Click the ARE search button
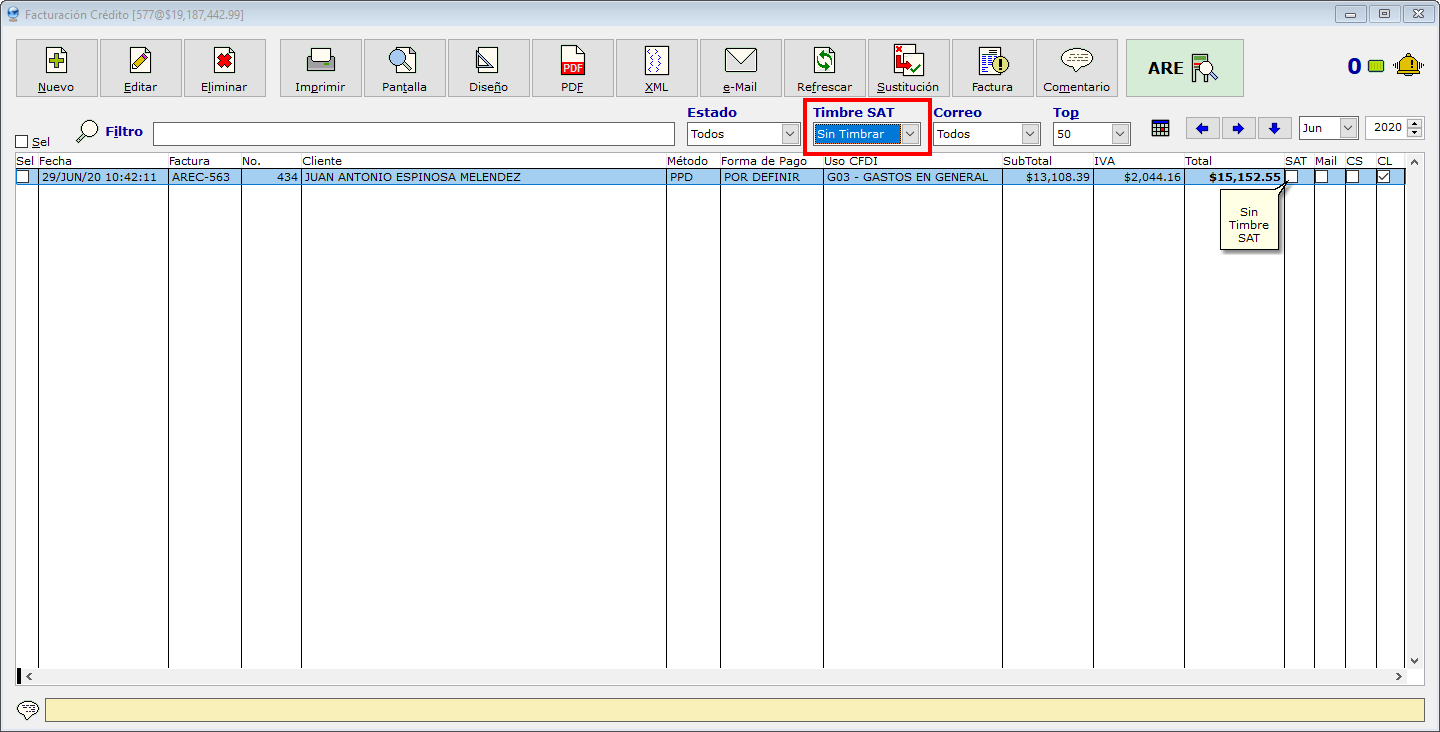Screen dimensions: 1440x732 [1184, 68]
